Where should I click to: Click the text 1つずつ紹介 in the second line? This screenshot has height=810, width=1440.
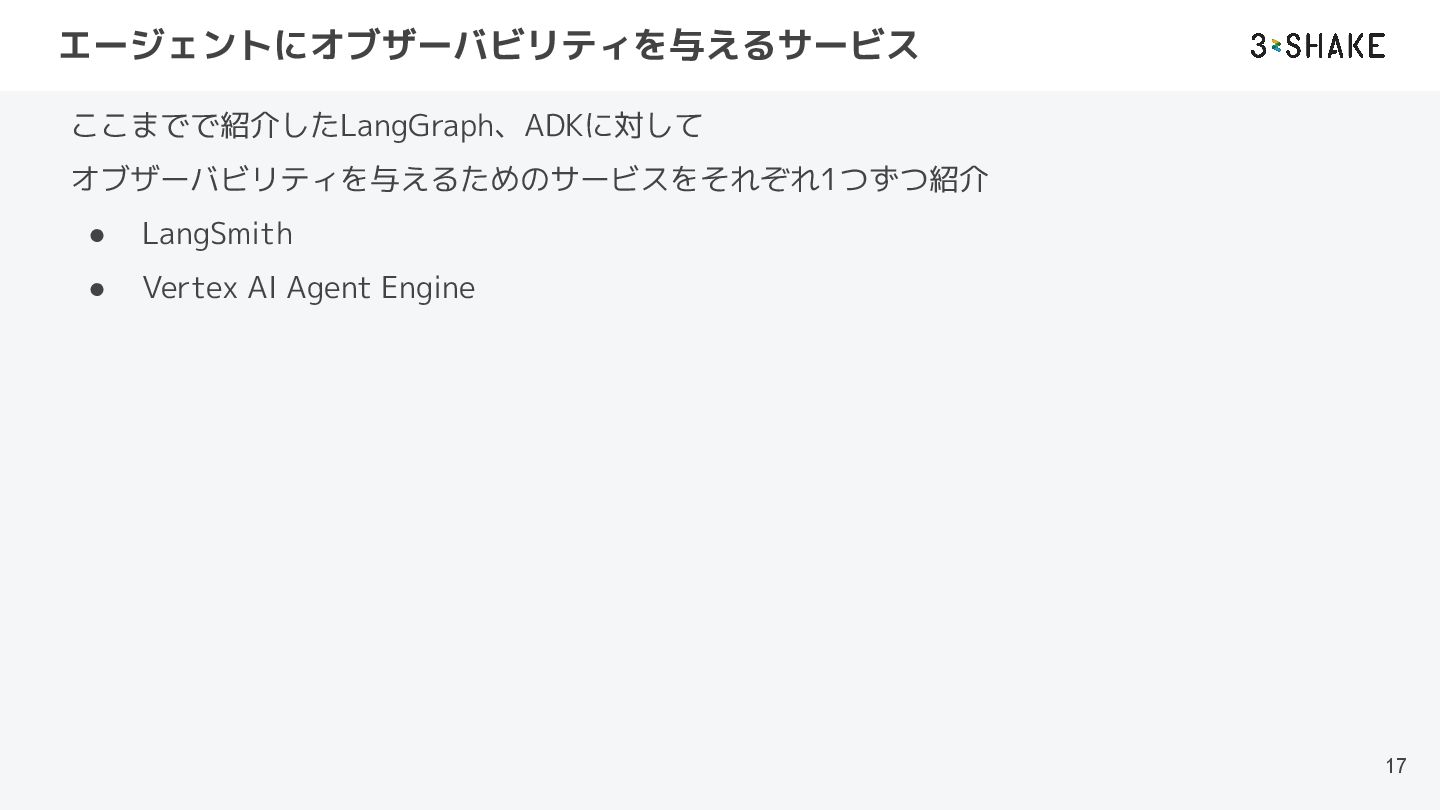point(904,180)
